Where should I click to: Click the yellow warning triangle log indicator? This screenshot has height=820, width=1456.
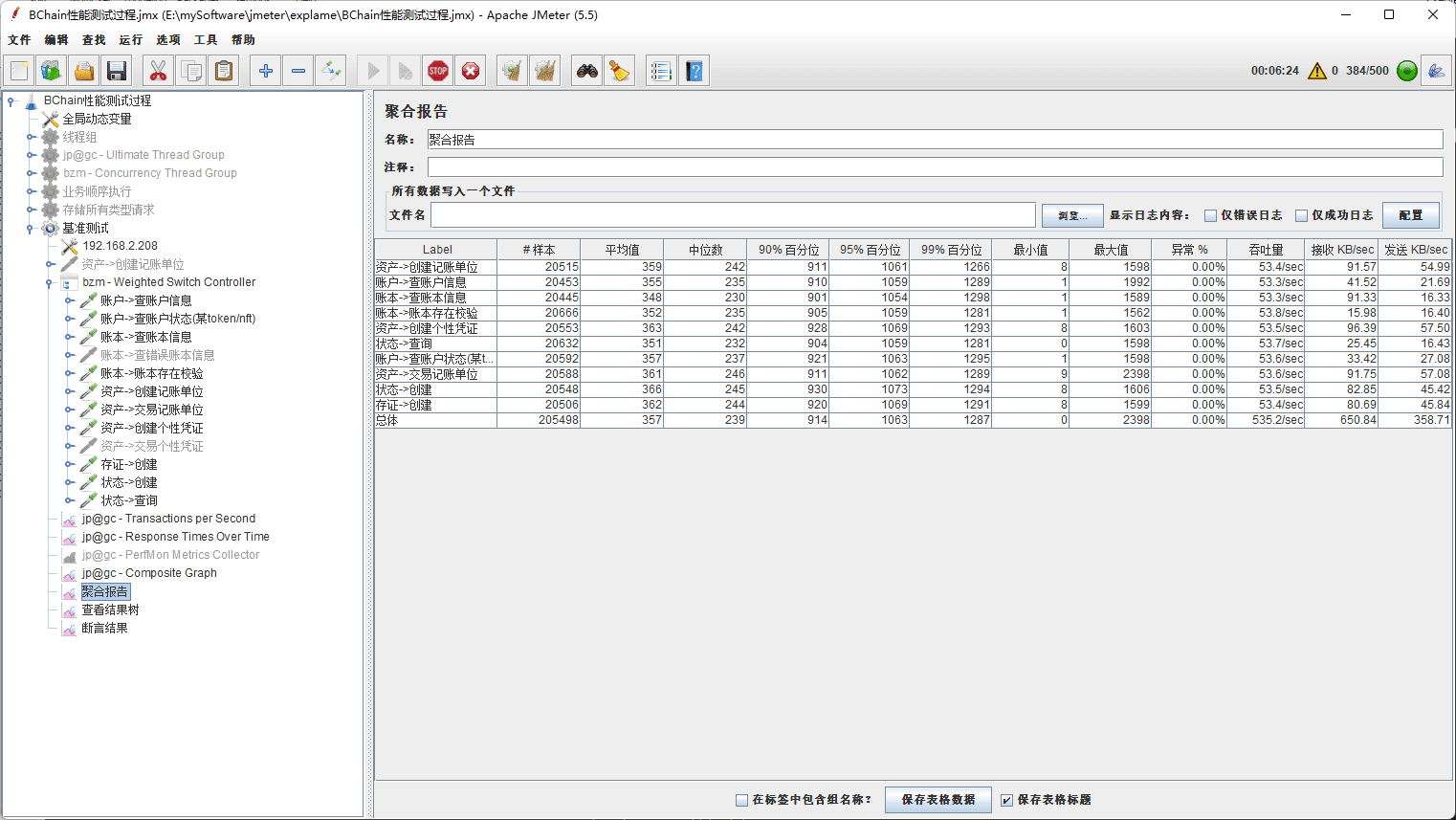click(x=1317, y=71)
